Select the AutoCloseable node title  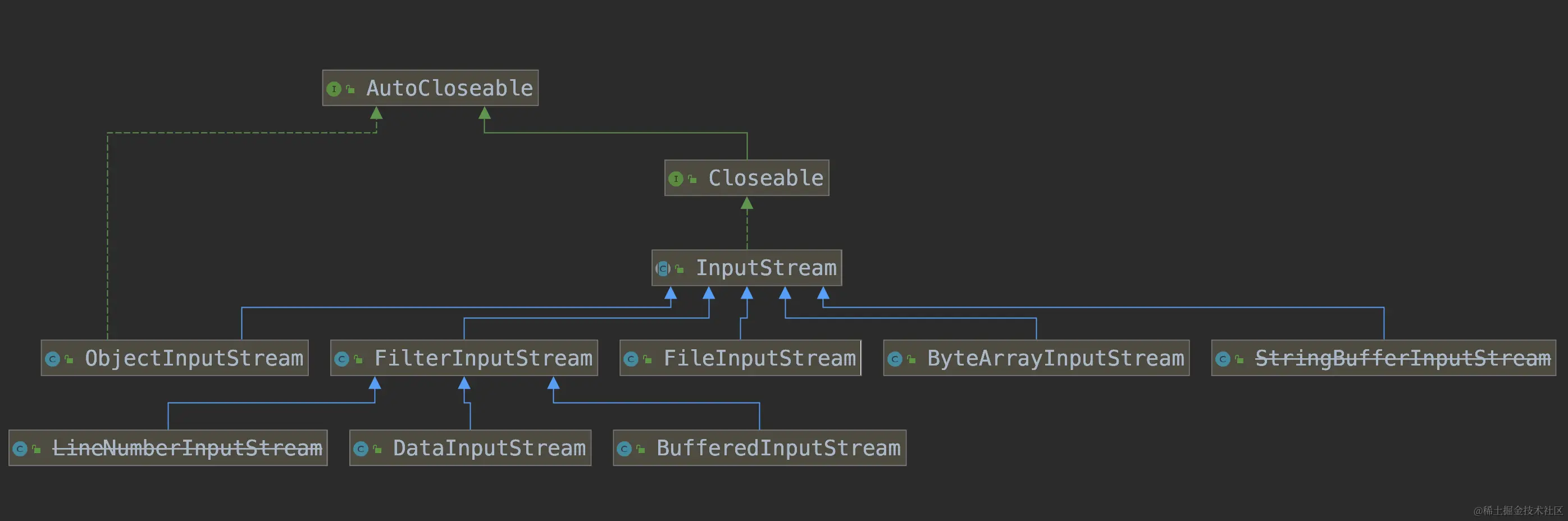pyautogui.click(x=449, y=87)
